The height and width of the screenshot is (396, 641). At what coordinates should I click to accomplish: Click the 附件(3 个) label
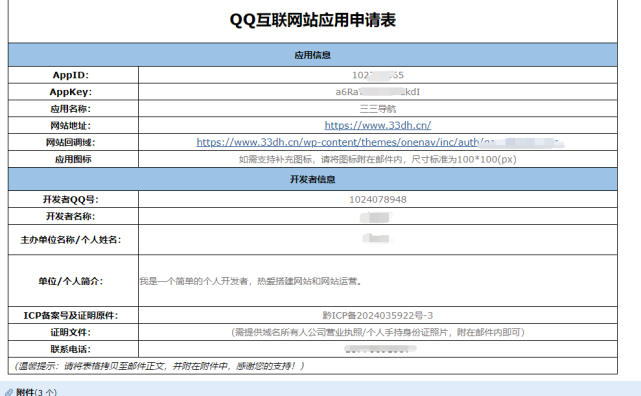pos(36,392)
